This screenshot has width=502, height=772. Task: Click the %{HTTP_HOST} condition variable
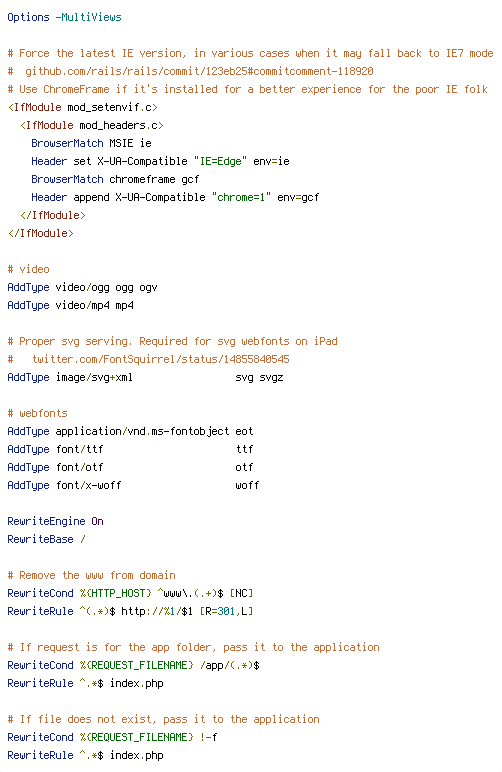[x=116, y=593]
